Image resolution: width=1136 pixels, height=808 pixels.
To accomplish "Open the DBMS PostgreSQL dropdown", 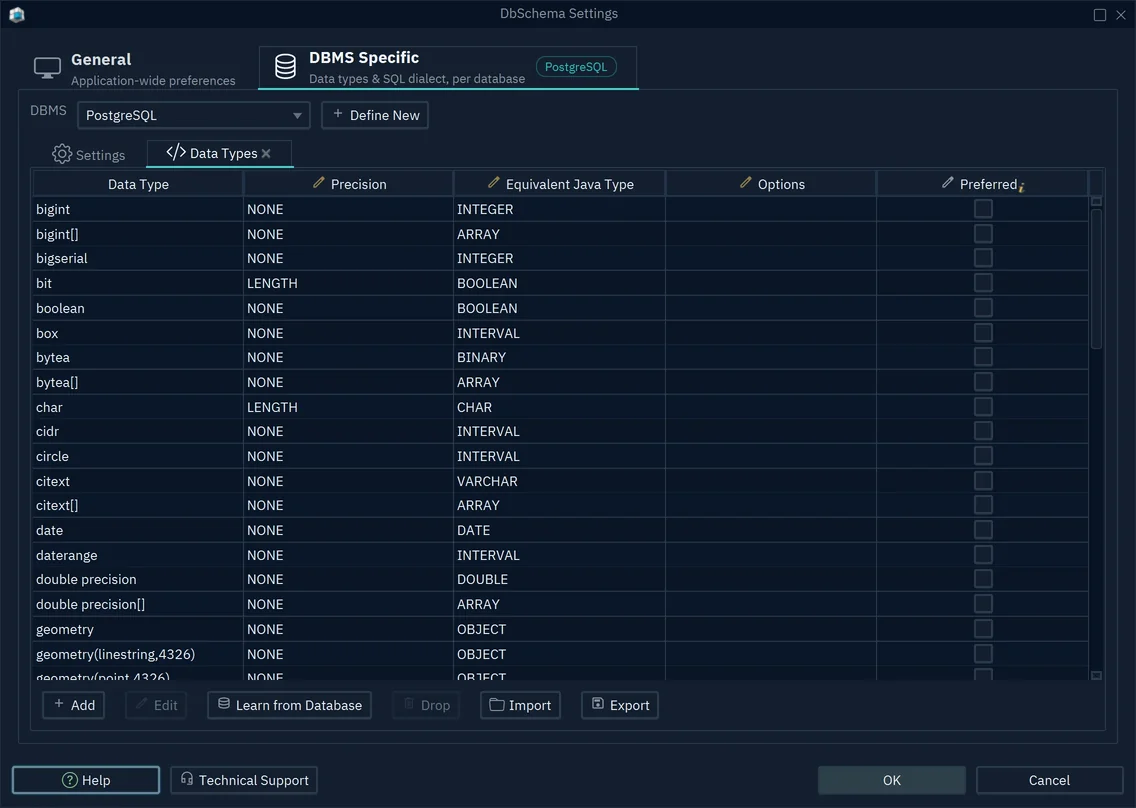I will tap(193, 115).
